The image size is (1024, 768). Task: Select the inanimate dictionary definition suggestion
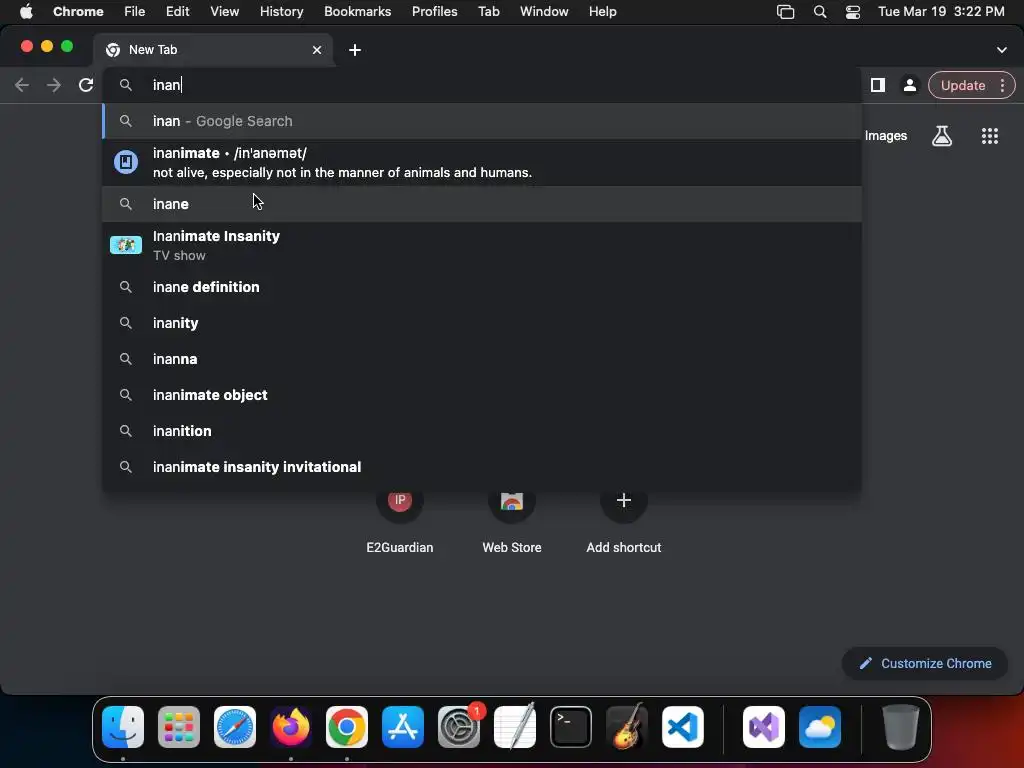482,163
